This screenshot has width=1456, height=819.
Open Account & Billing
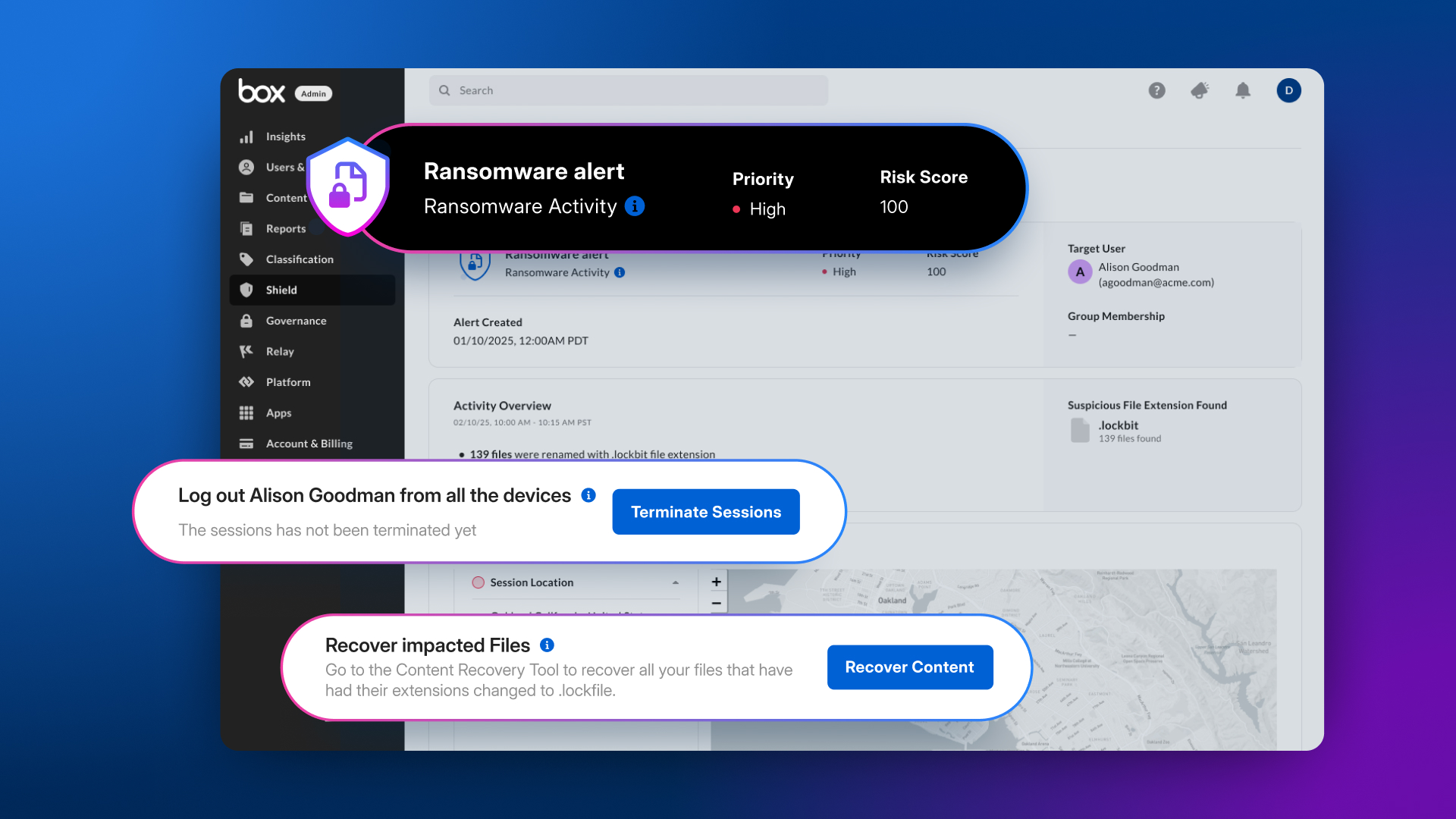click(x=309, y=444)
